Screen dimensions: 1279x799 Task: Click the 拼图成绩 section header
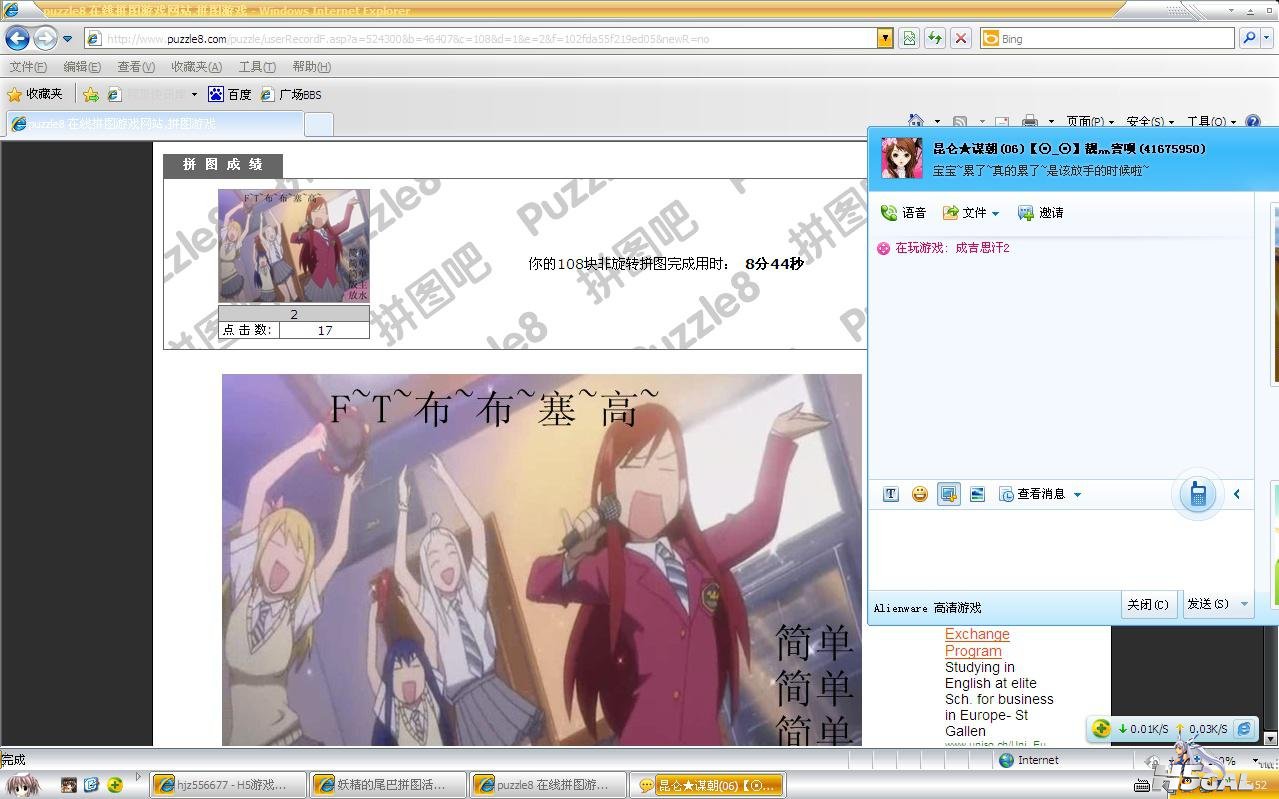[x=223, y=165]
